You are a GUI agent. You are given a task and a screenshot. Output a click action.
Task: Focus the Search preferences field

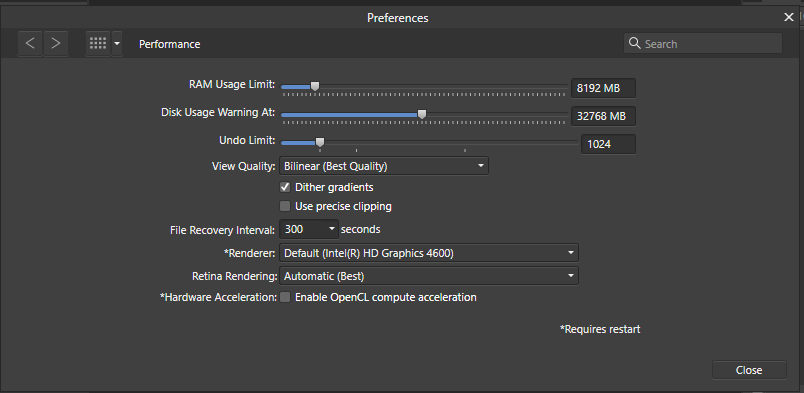point(703,44)
